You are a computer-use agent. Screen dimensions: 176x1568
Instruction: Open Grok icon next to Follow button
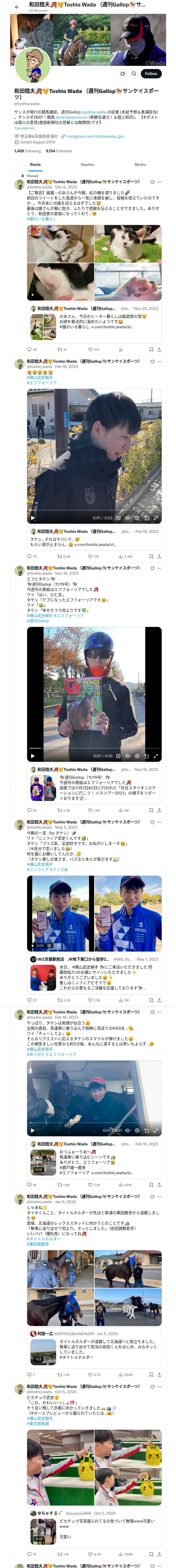click(x=123, y=74)
